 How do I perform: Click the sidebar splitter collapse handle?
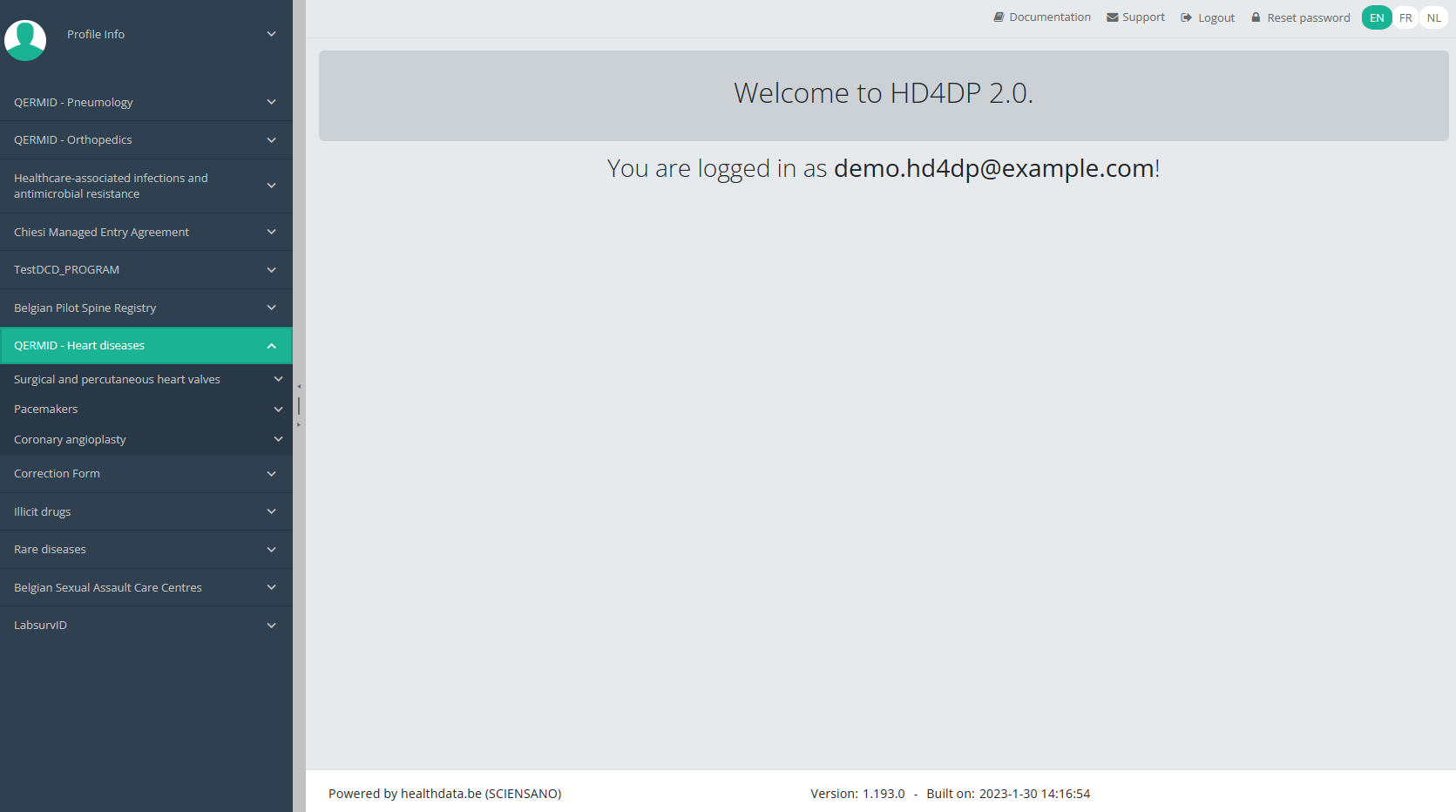[299, 406]
